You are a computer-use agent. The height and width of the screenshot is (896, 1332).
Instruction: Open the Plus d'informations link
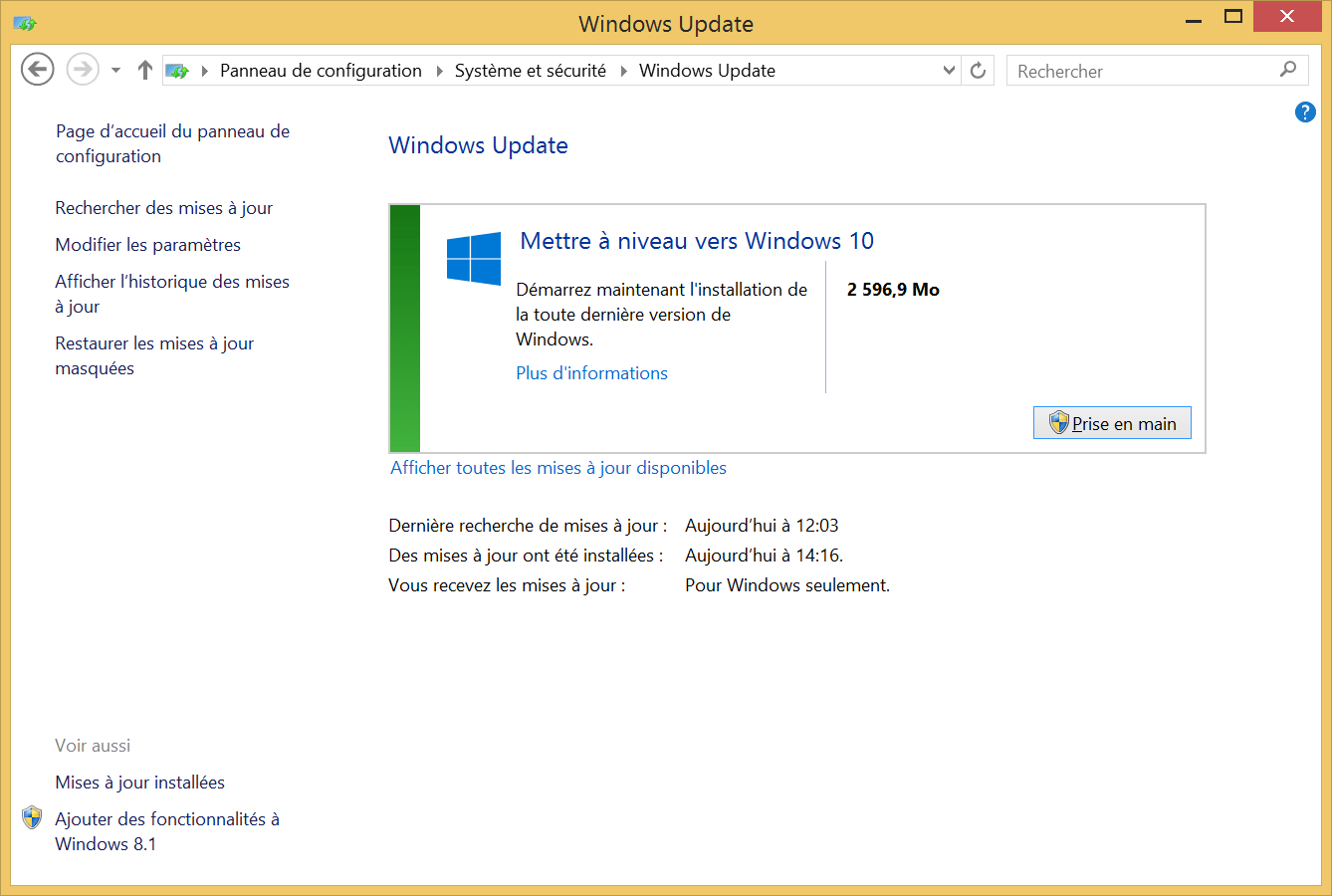pyautogui.click(x=591, y=373)
